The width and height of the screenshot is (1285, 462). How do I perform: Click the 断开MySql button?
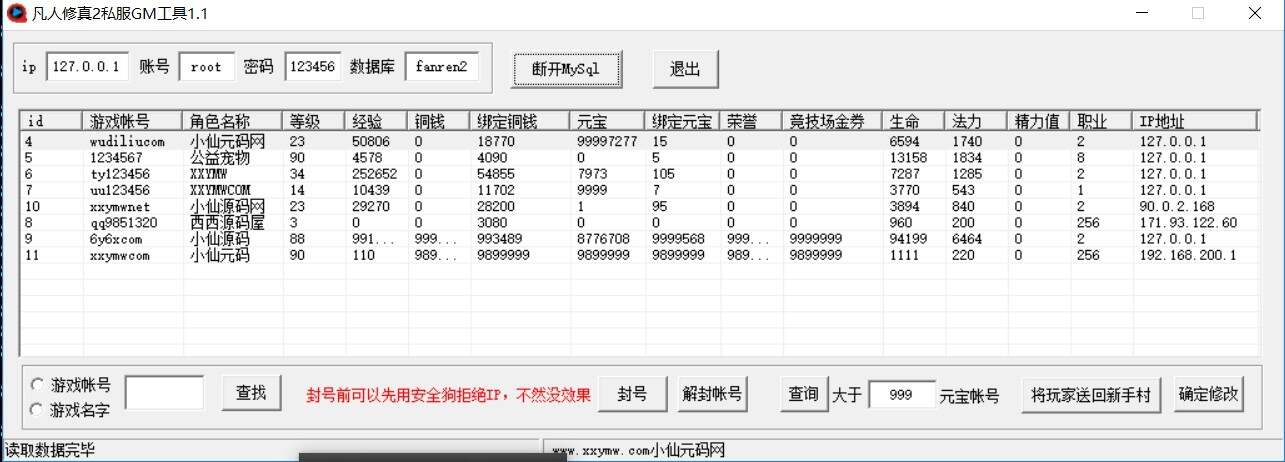568,68
